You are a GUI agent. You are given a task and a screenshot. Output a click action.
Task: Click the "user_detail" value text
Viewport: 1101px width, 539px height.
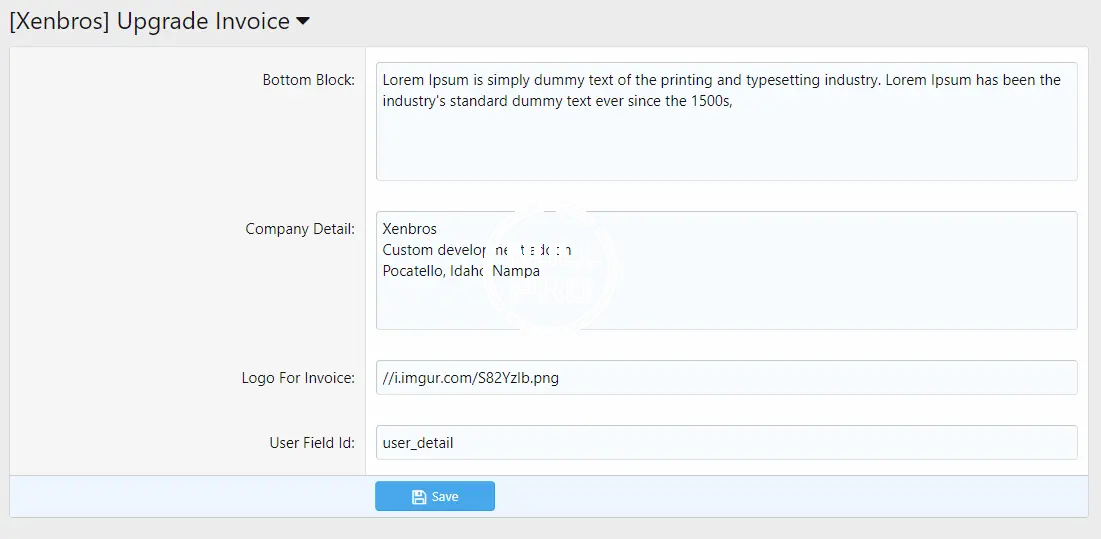418,443
